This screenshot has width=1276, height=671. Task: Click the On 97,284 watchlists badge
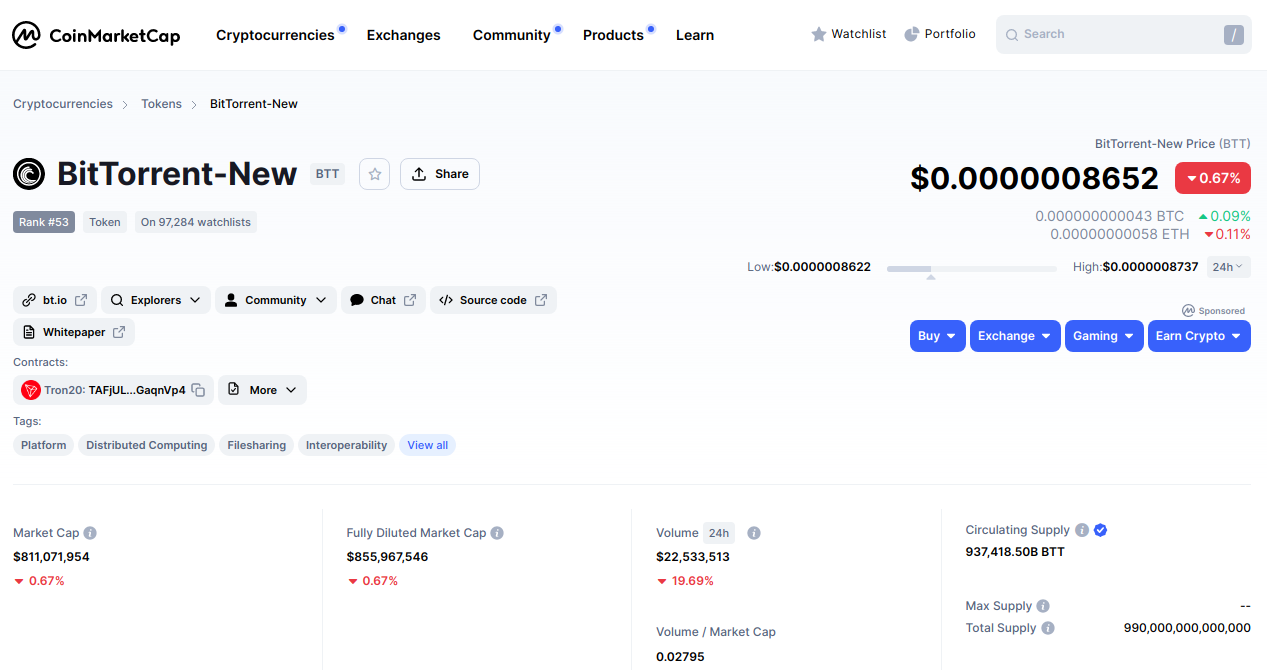coord(196,222)
